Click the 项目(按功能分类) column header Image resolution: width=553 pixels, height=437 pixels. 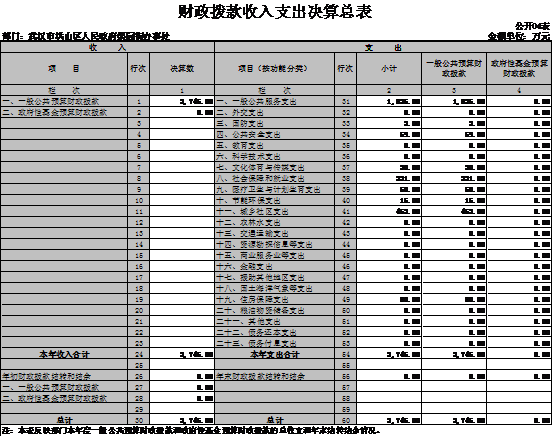click(x=274, y=68)
